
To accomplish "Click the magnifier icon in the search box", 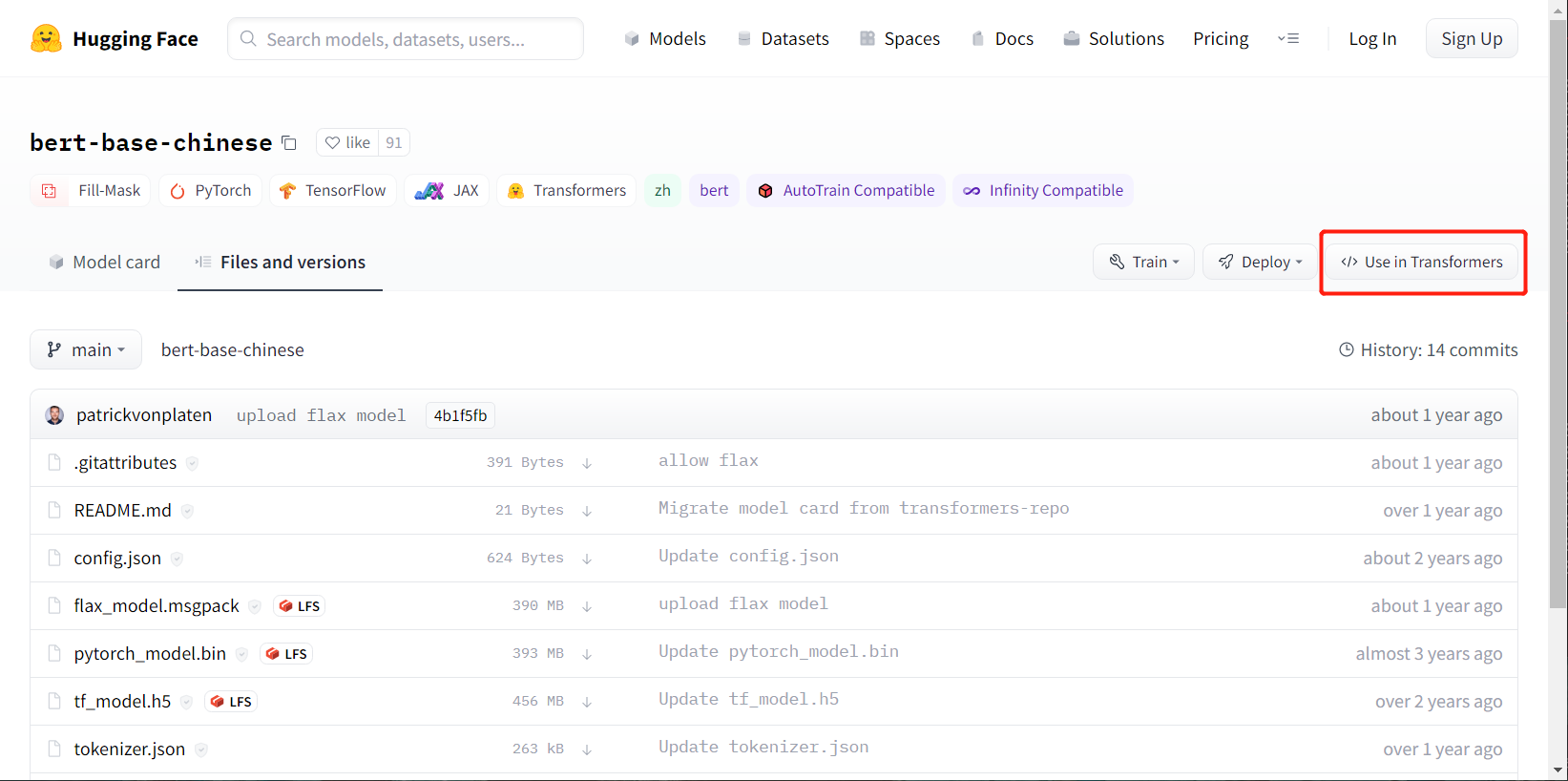I will [x=248, y=38].
